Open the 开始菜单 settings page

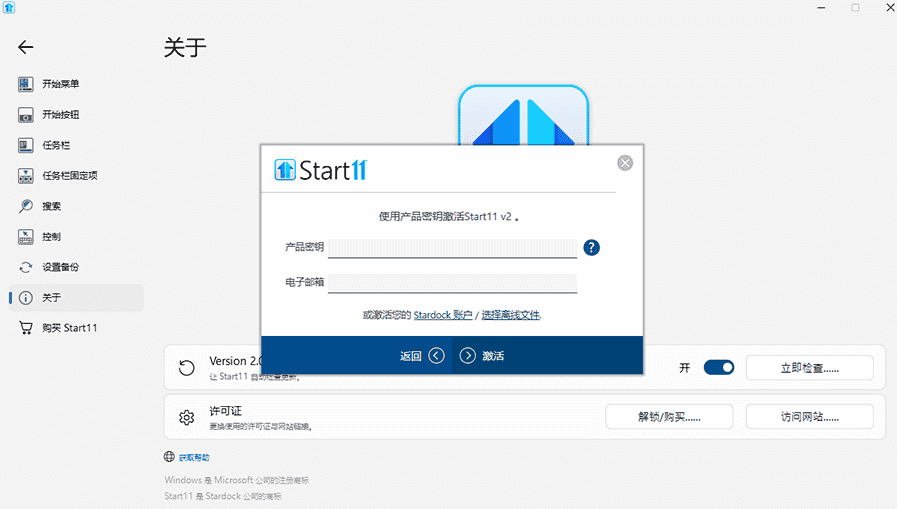[x=77, y=84]
